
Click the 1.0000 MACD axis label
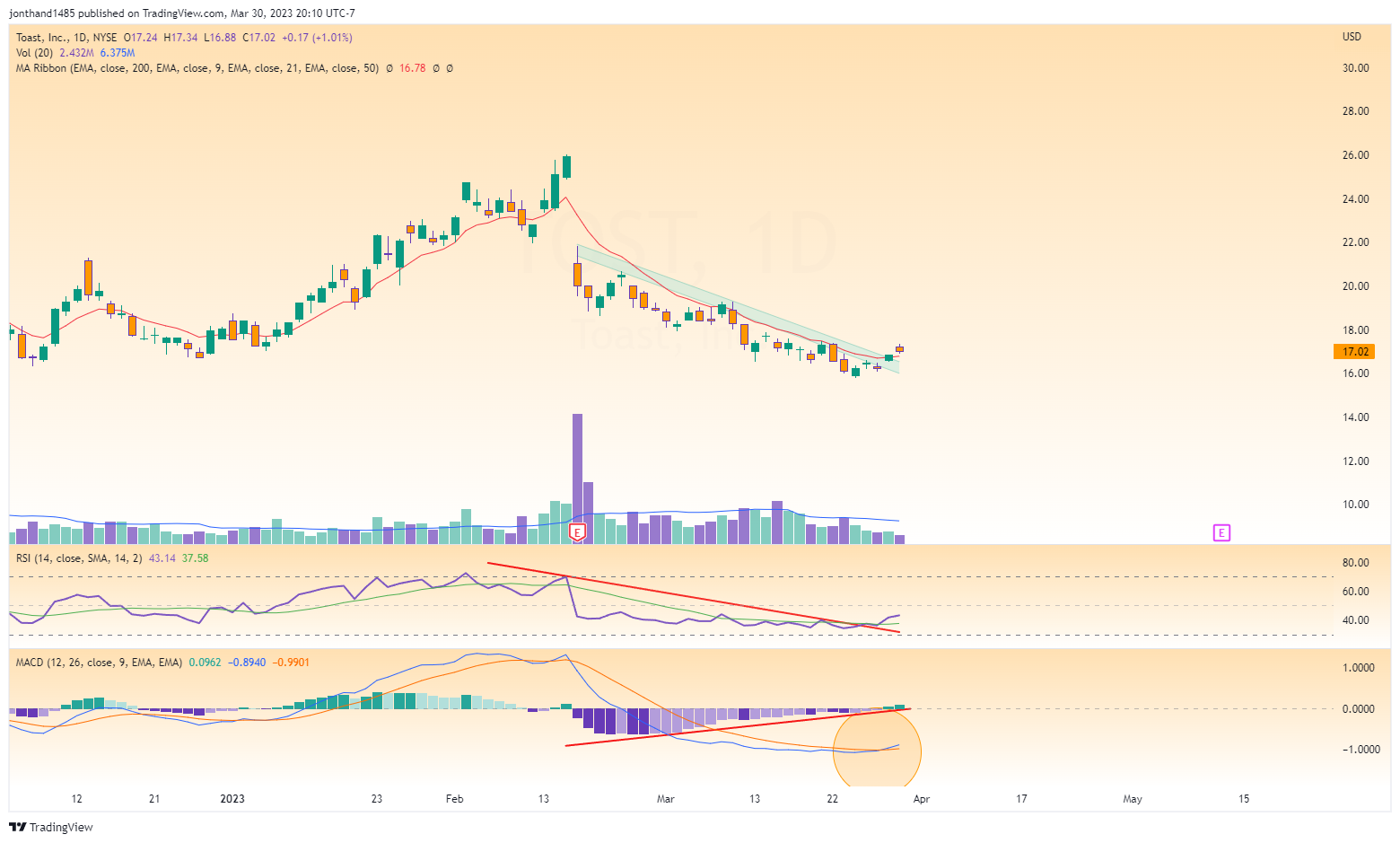1358,668
